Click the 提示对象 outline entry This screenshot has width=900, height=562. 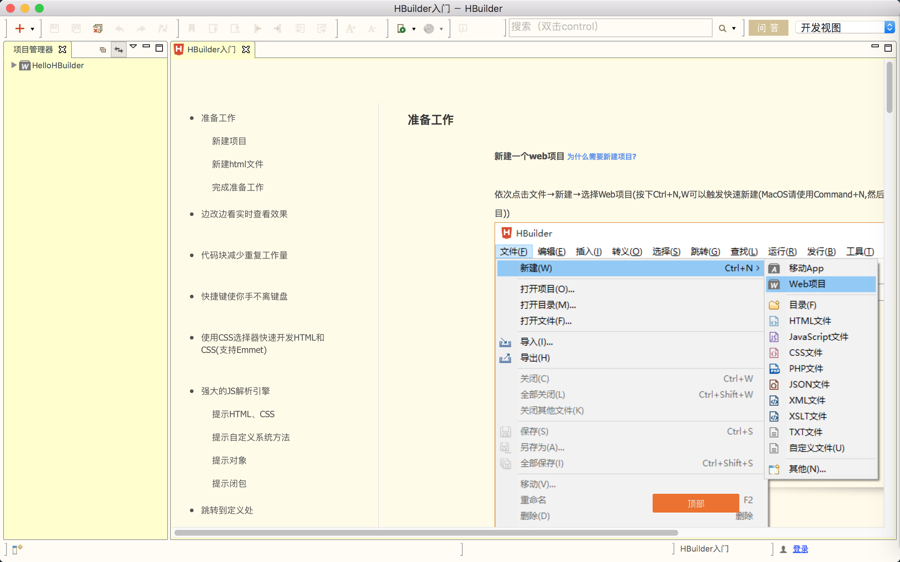coord(229,460)
